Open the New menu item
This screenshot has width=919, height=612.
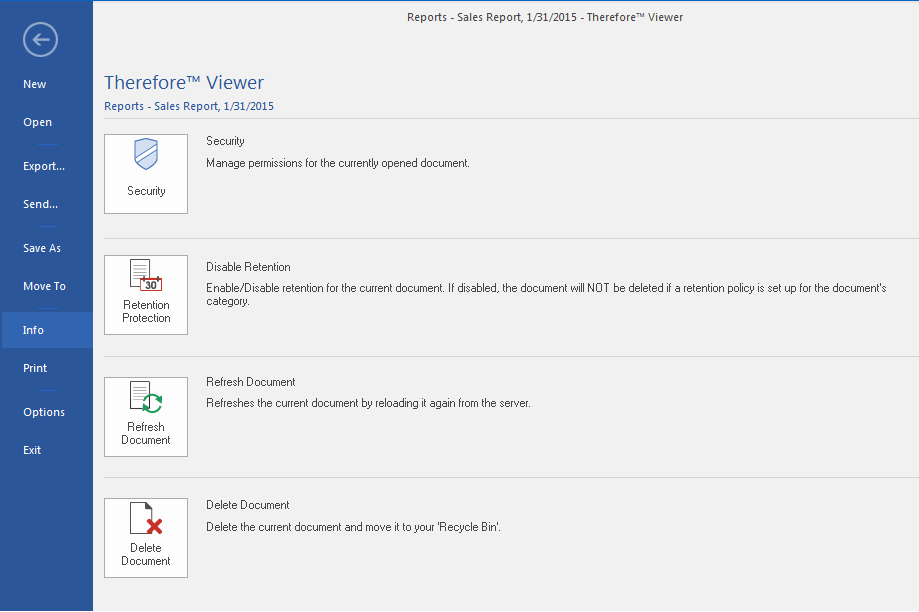click(x=35, y=84)
